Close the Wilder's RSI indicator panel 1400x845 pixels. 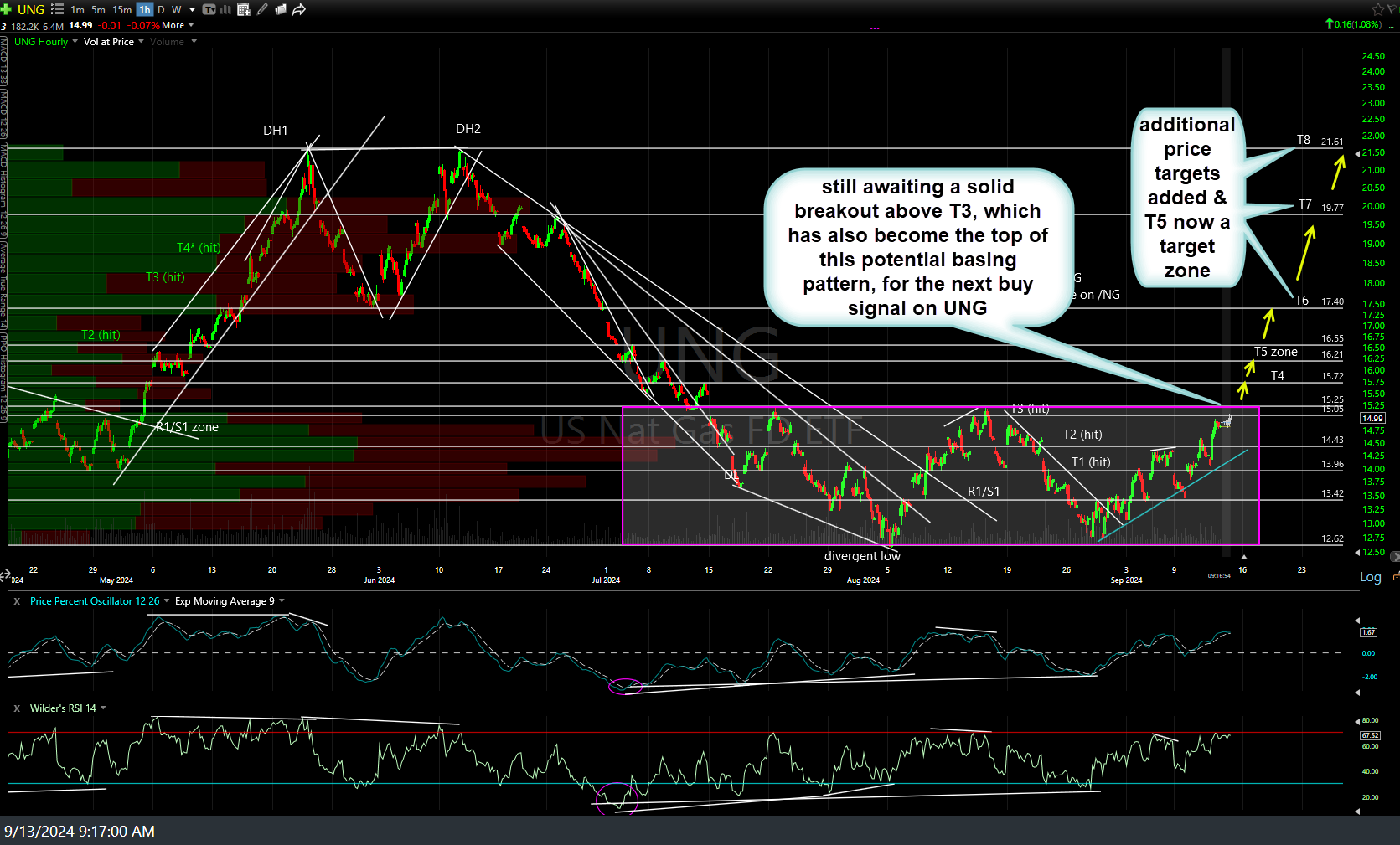point(16,708)
